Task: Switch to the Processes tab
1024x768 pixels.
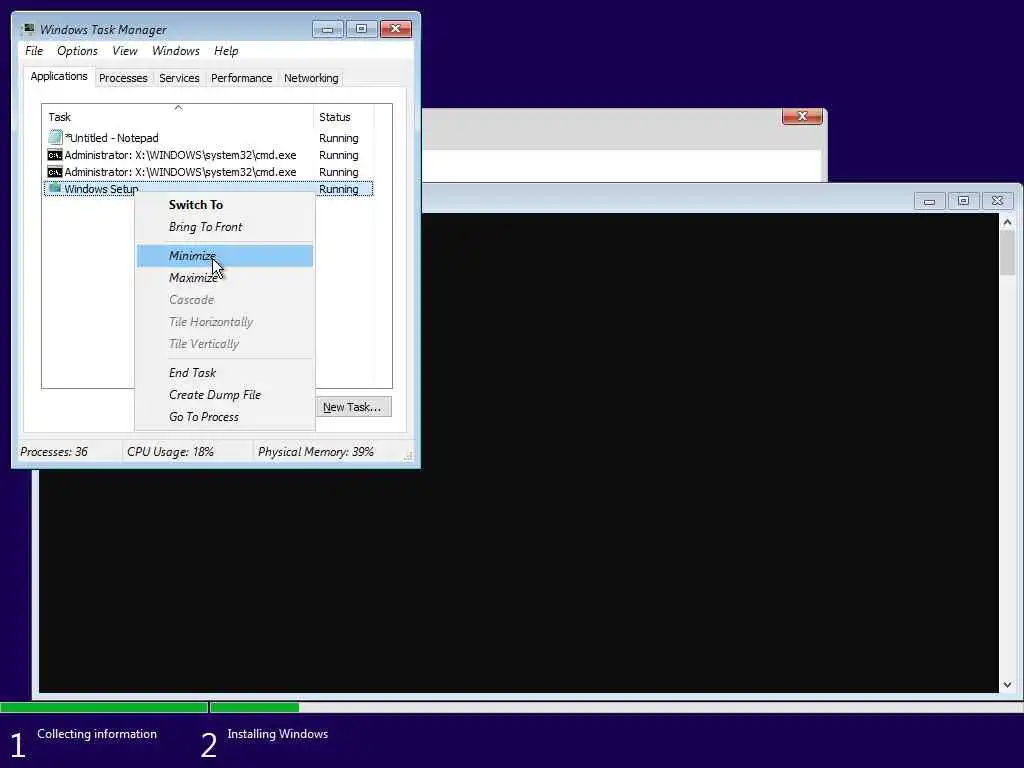Action: (x=123, y=78)
